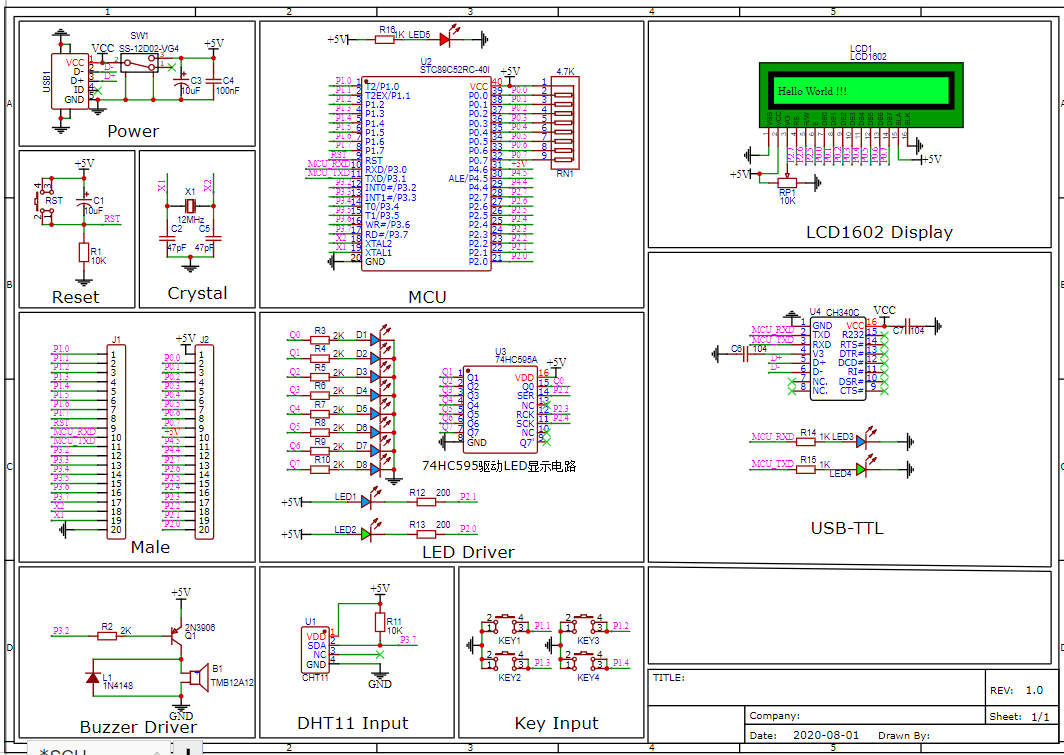Select the J1 header connector body
This screenshot has height=755, width=1064.
[116, 442]
